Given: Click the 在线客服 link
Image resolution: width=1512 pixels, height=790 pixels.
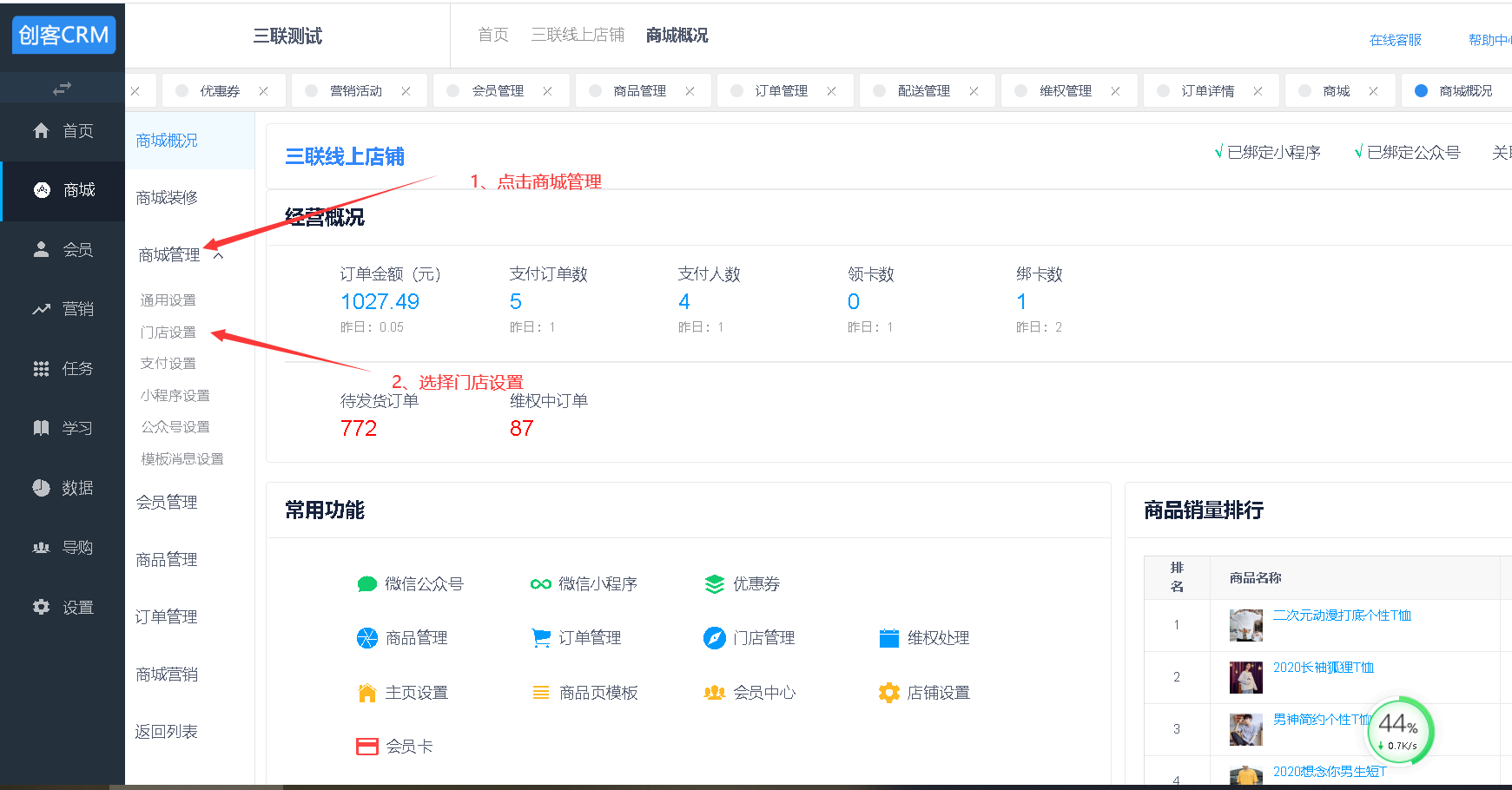Looking at the screenshot, I should (x=1396, y=40).
